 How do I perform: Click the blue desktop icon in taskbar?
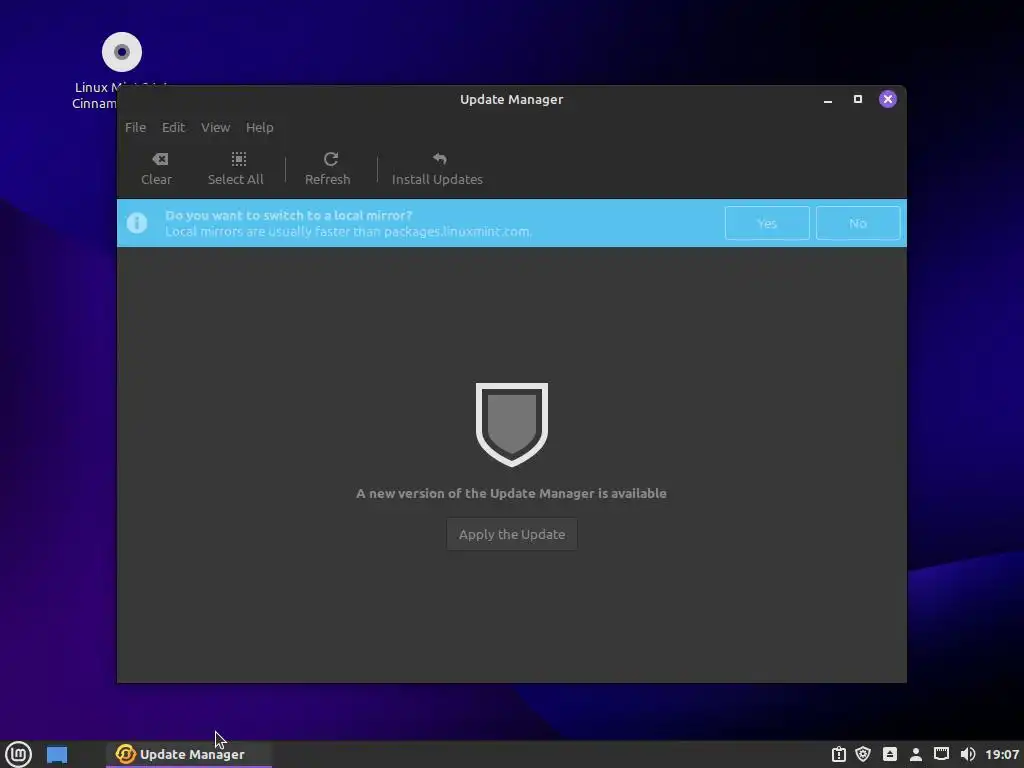pos(57,755)
